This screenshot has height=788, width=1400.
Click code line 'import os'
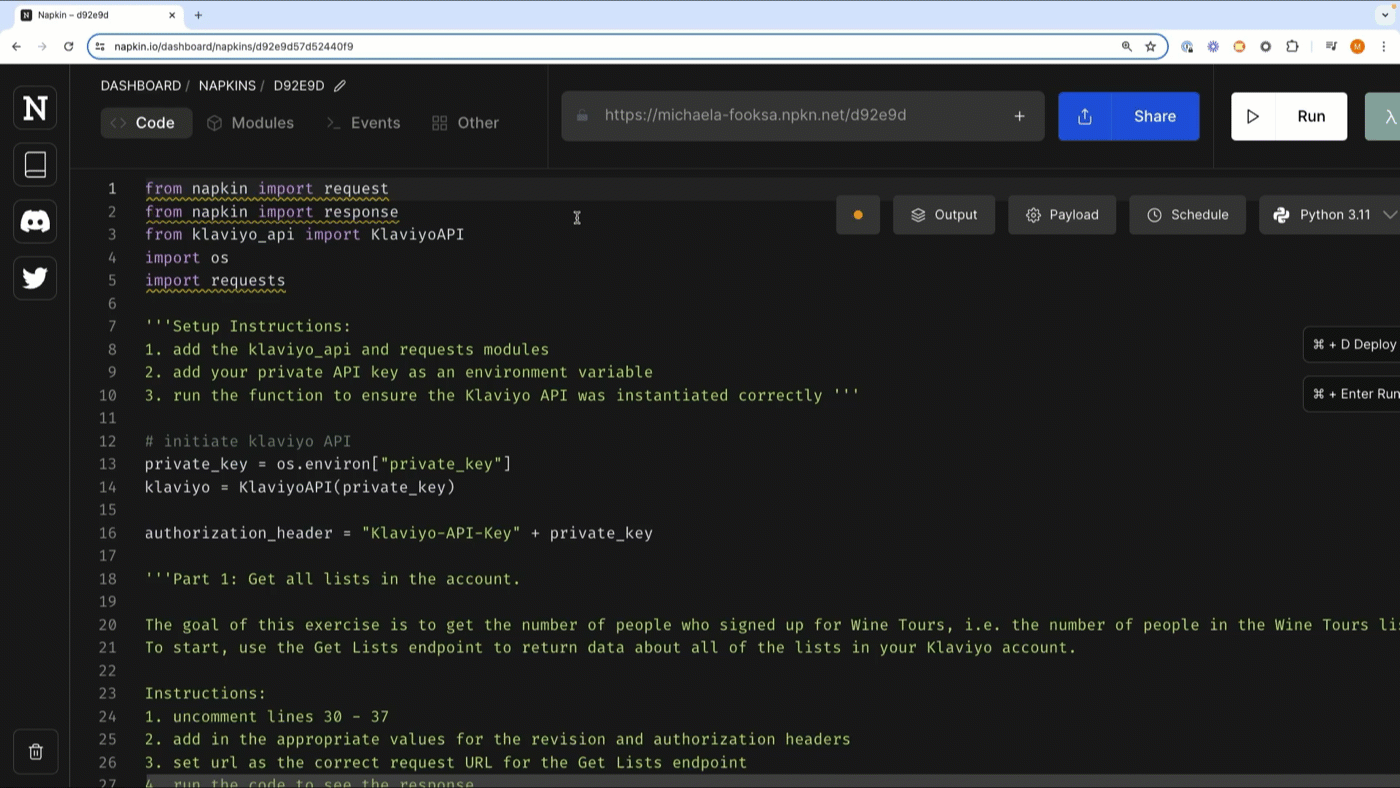(187, 257)
